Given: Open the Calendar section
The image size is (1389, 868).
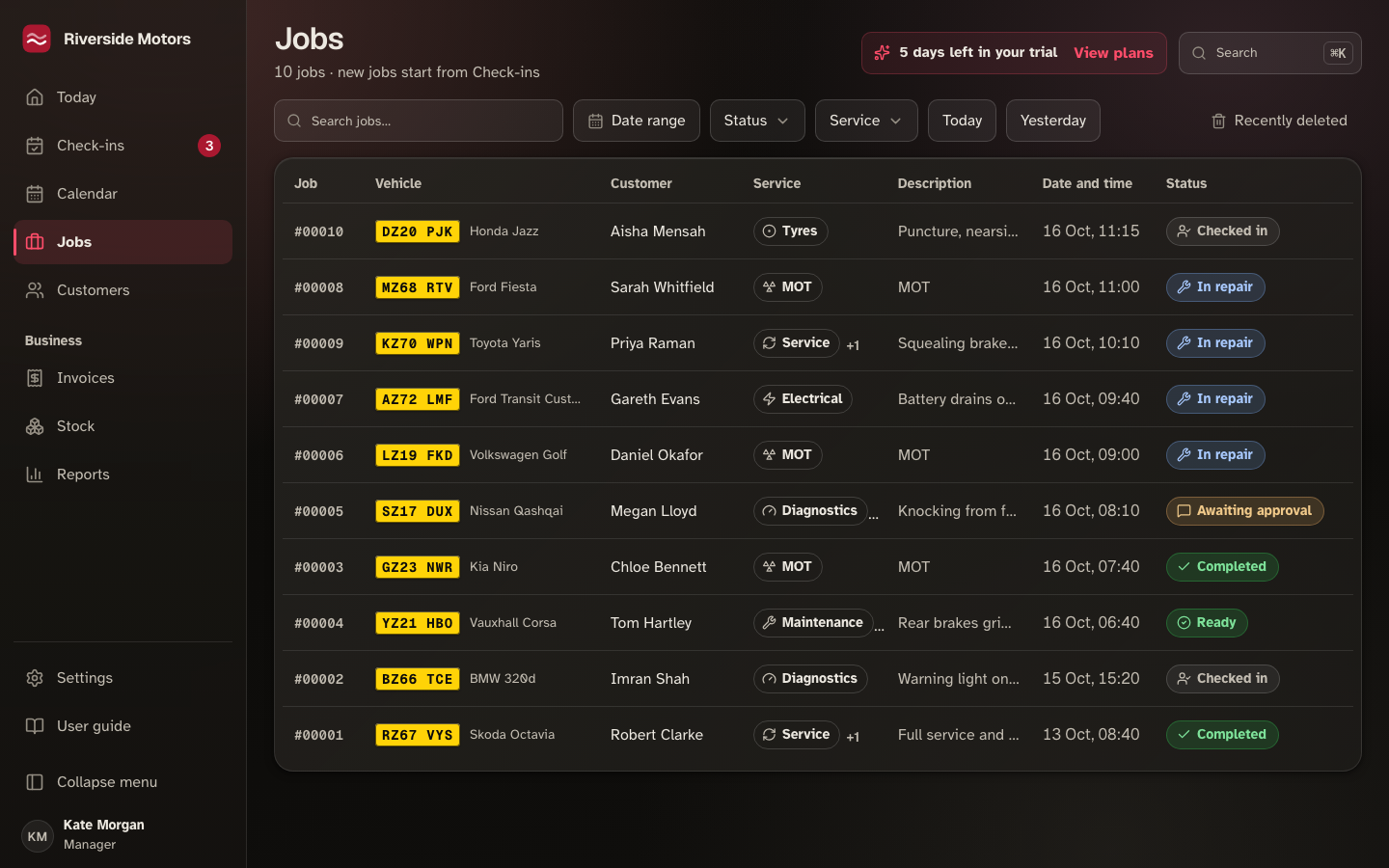Looking at the screenshot, I should point(123,194).
